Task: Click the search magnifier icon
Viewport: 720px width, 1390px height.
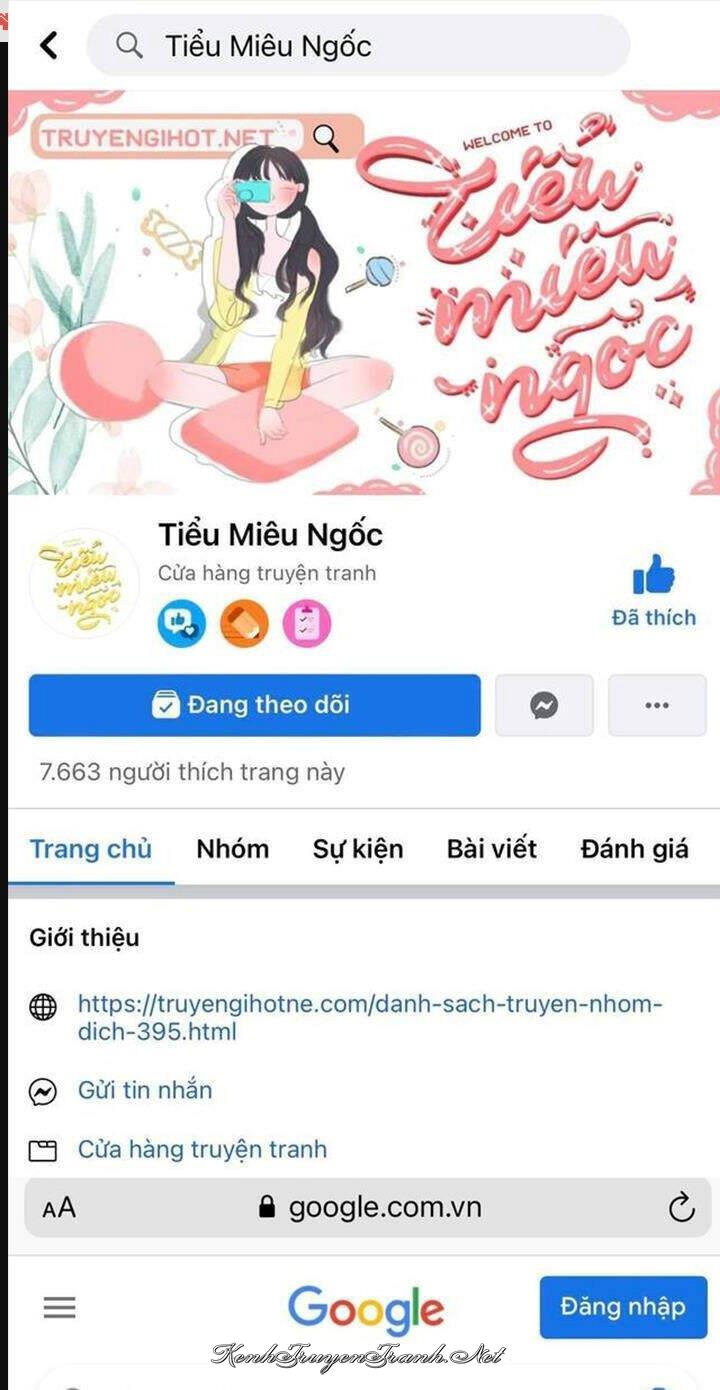Action: point(129,45)
